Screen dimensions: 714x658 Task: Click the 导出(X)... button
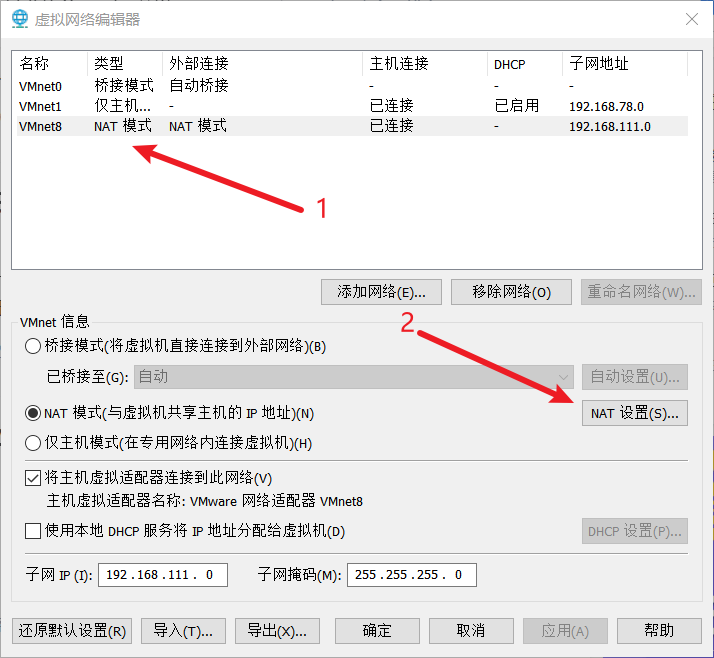277,631
